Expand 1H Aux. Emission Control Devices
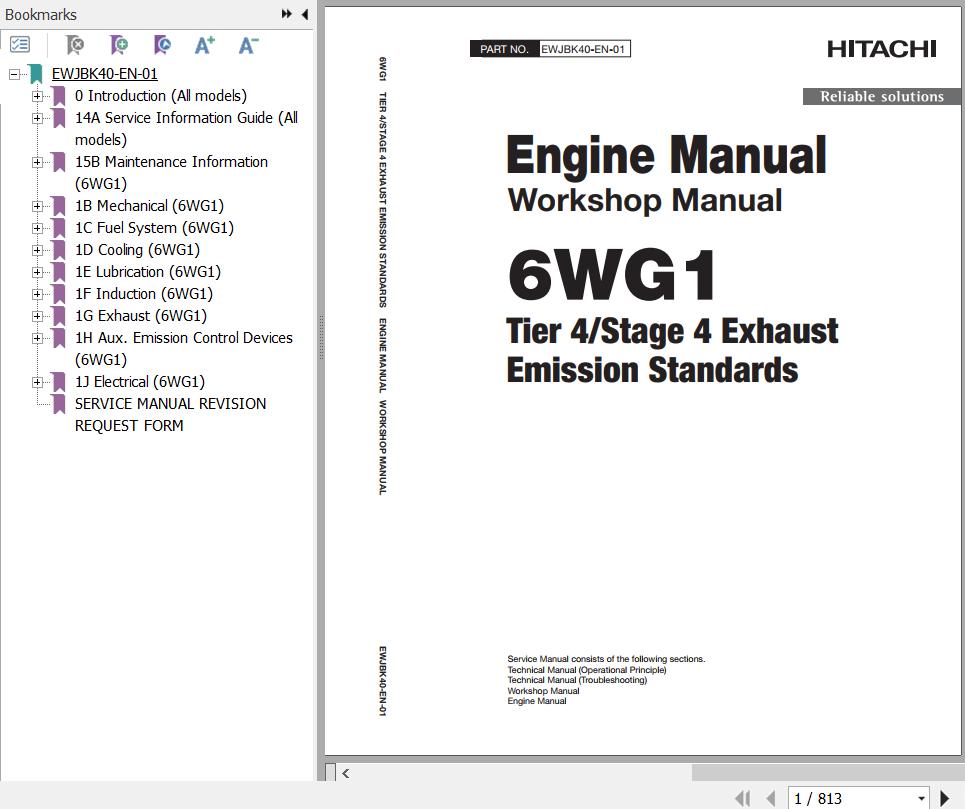The image size is (965, 809). [38, 338]
